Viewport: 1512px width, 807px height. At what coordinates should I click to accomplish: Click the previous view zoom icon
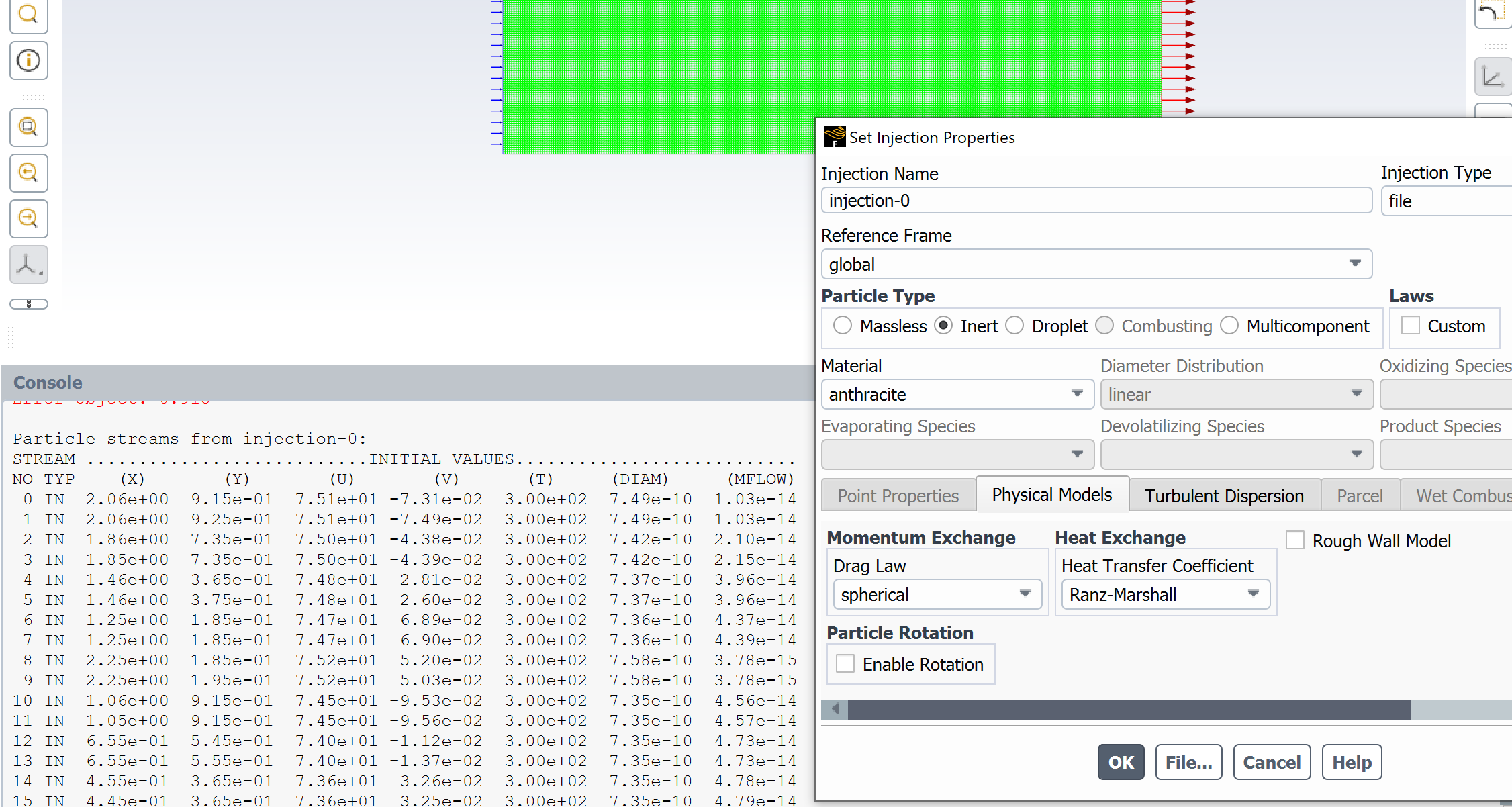point(28,173)
